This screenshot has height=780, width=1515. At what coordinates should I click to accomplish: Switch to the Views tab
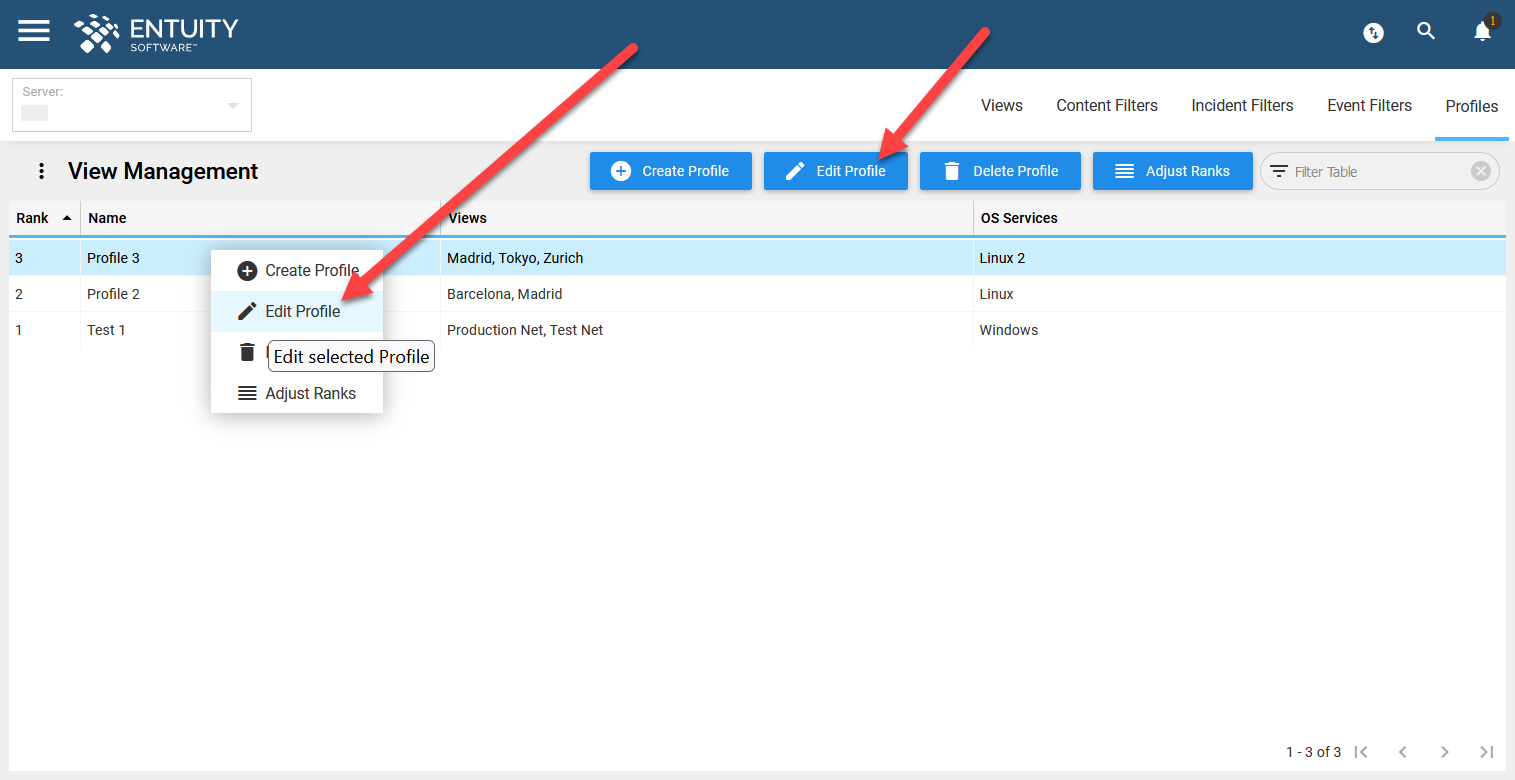1002,105
